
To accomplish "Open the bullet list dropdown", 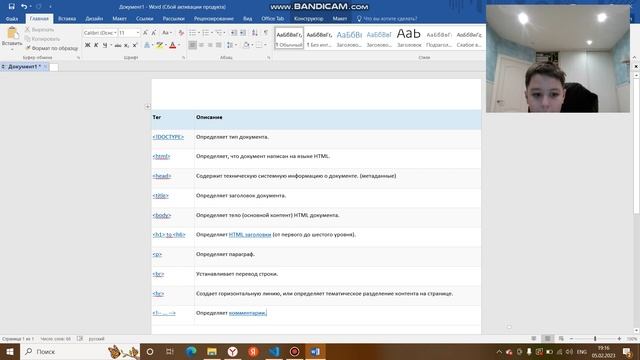I will pyautogui.click(x=199, y=33).
